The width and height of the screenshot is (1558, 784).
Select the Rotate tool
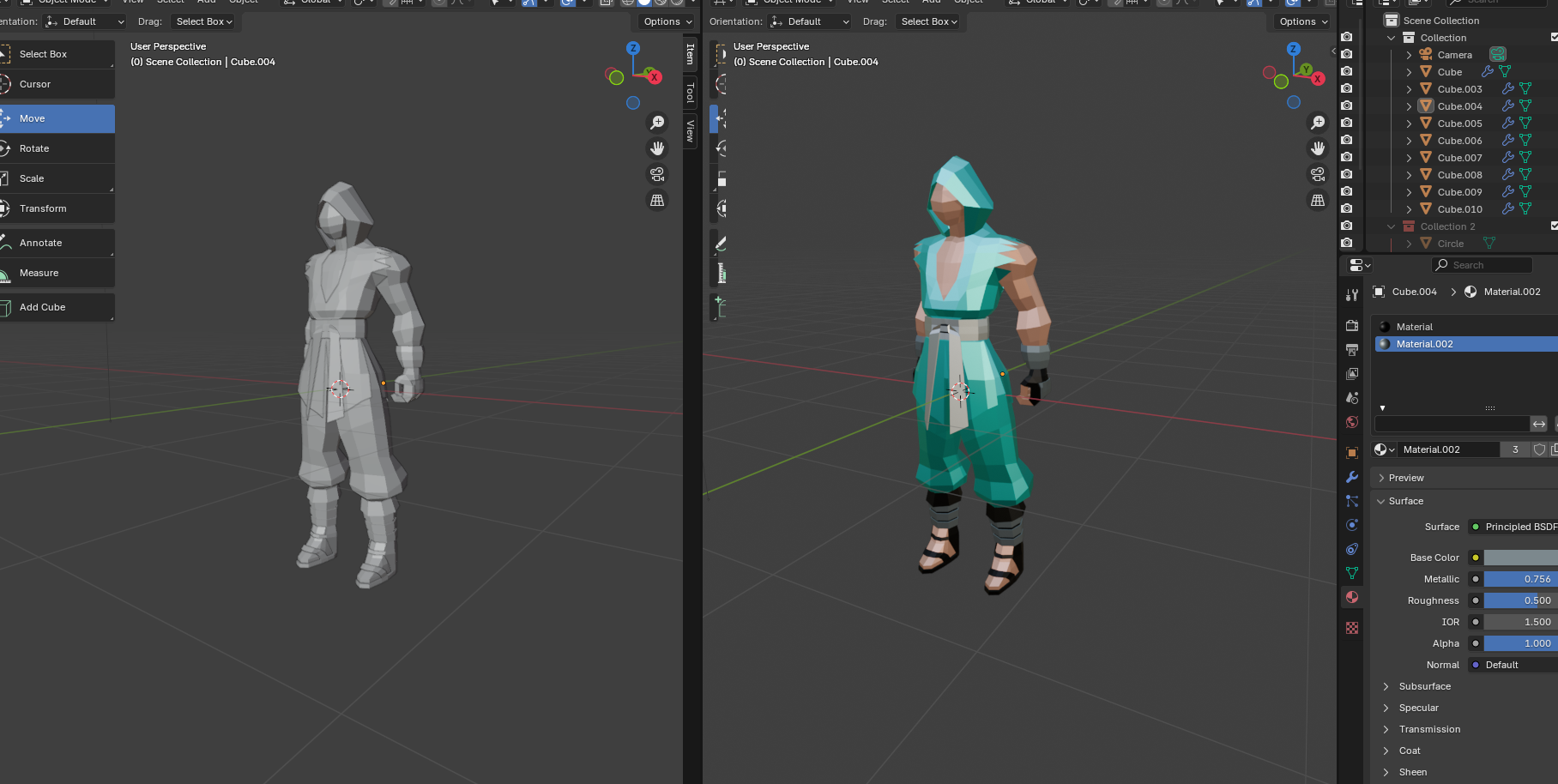pos(57,148)
